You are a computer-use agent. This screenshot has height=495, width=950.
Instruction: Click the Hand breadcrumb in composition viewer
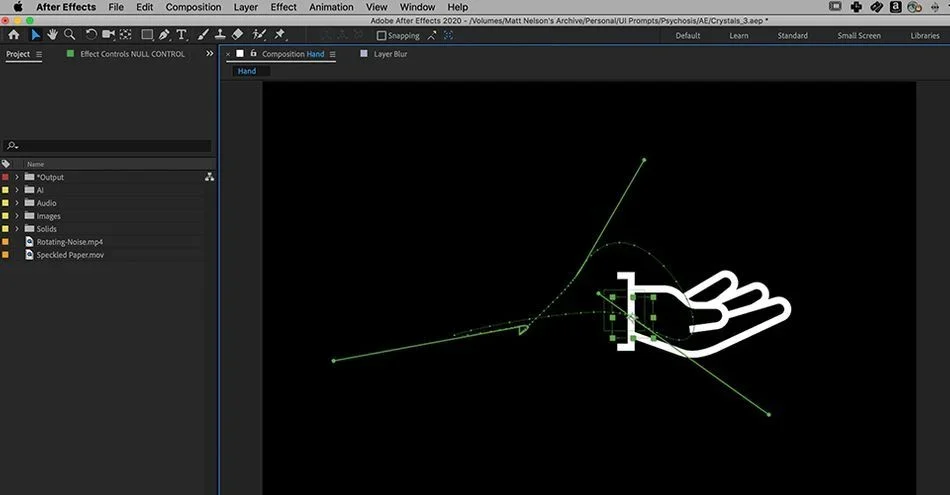click(x=247, y=71)
